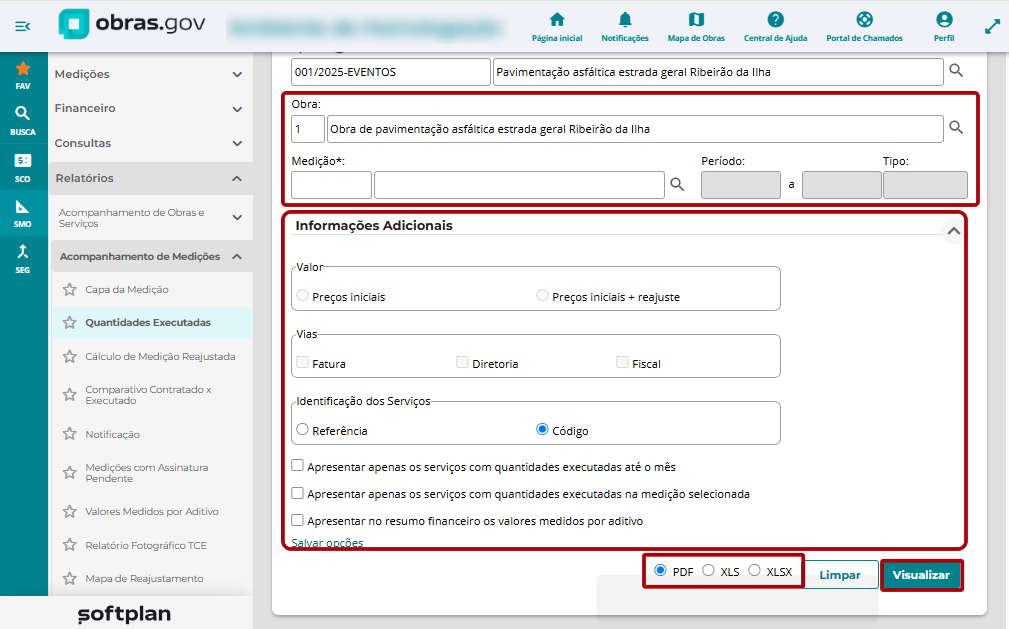Focus the Medição number input field
This screenshot has width=1009, height=629.
click(x=331, y=185)
